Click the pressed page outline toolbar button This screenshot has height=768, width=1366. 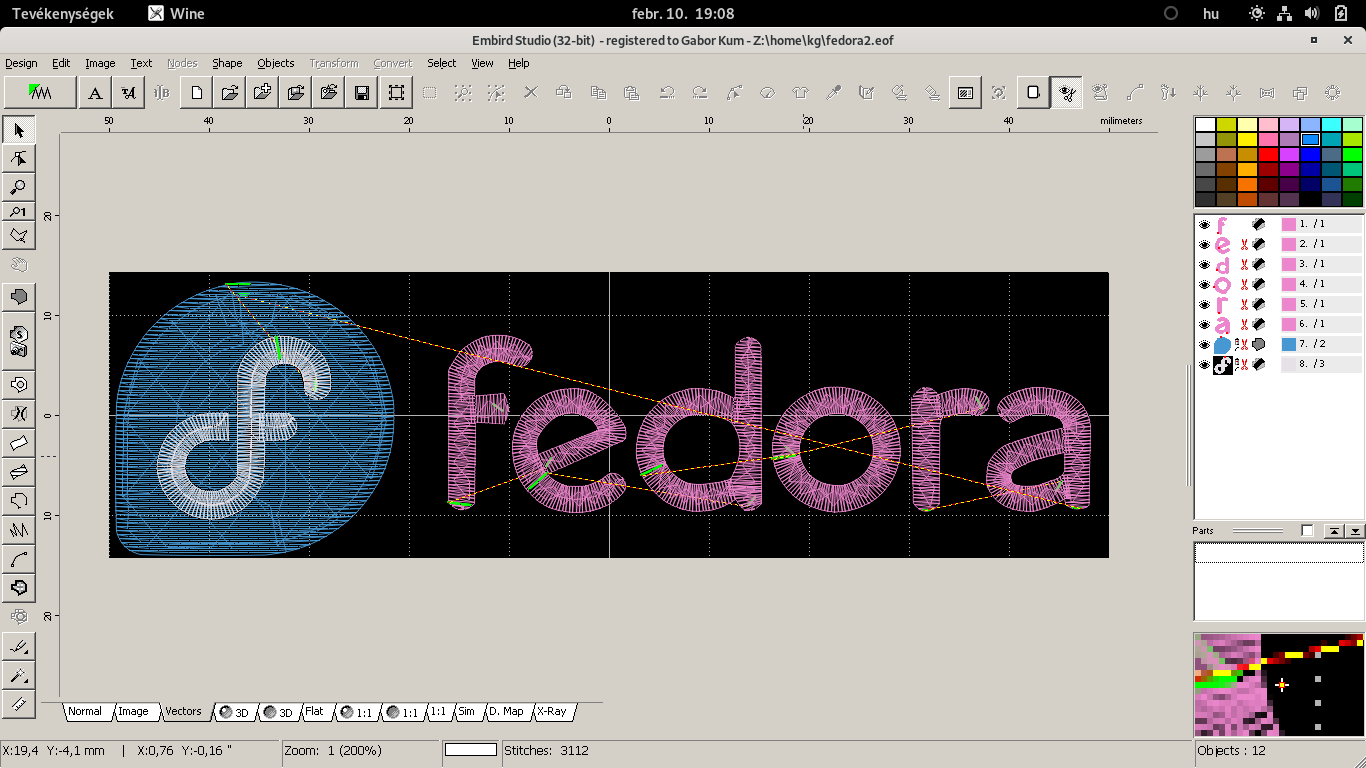[x=1033, y=93]
